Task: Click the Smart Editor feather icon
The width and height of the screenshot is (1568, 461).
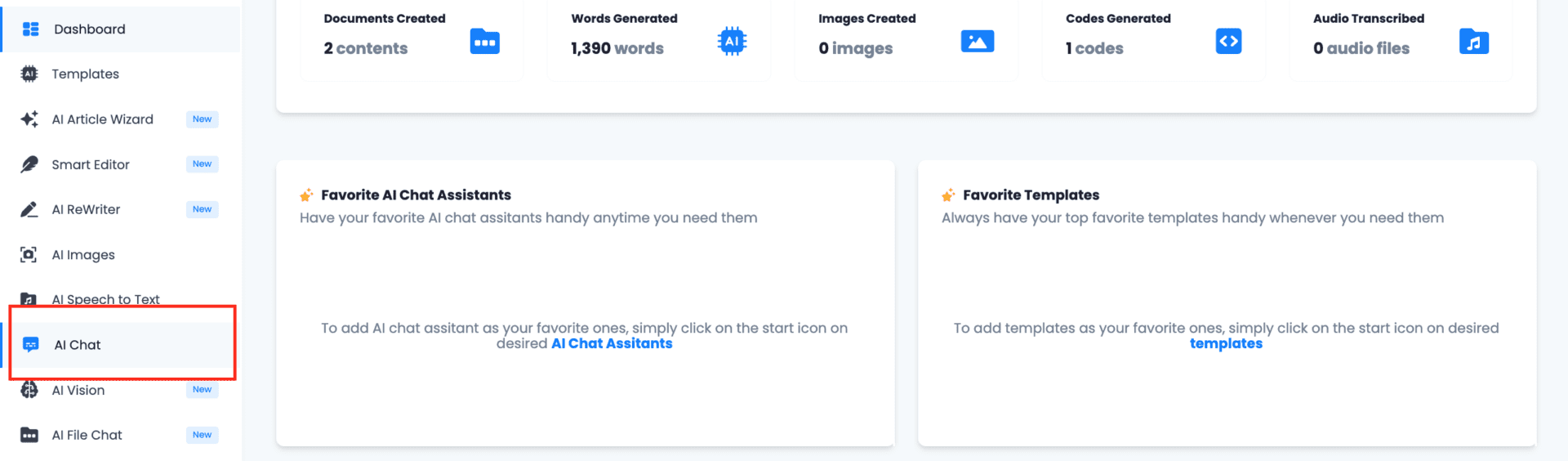Action: click(x=29, y=164)
